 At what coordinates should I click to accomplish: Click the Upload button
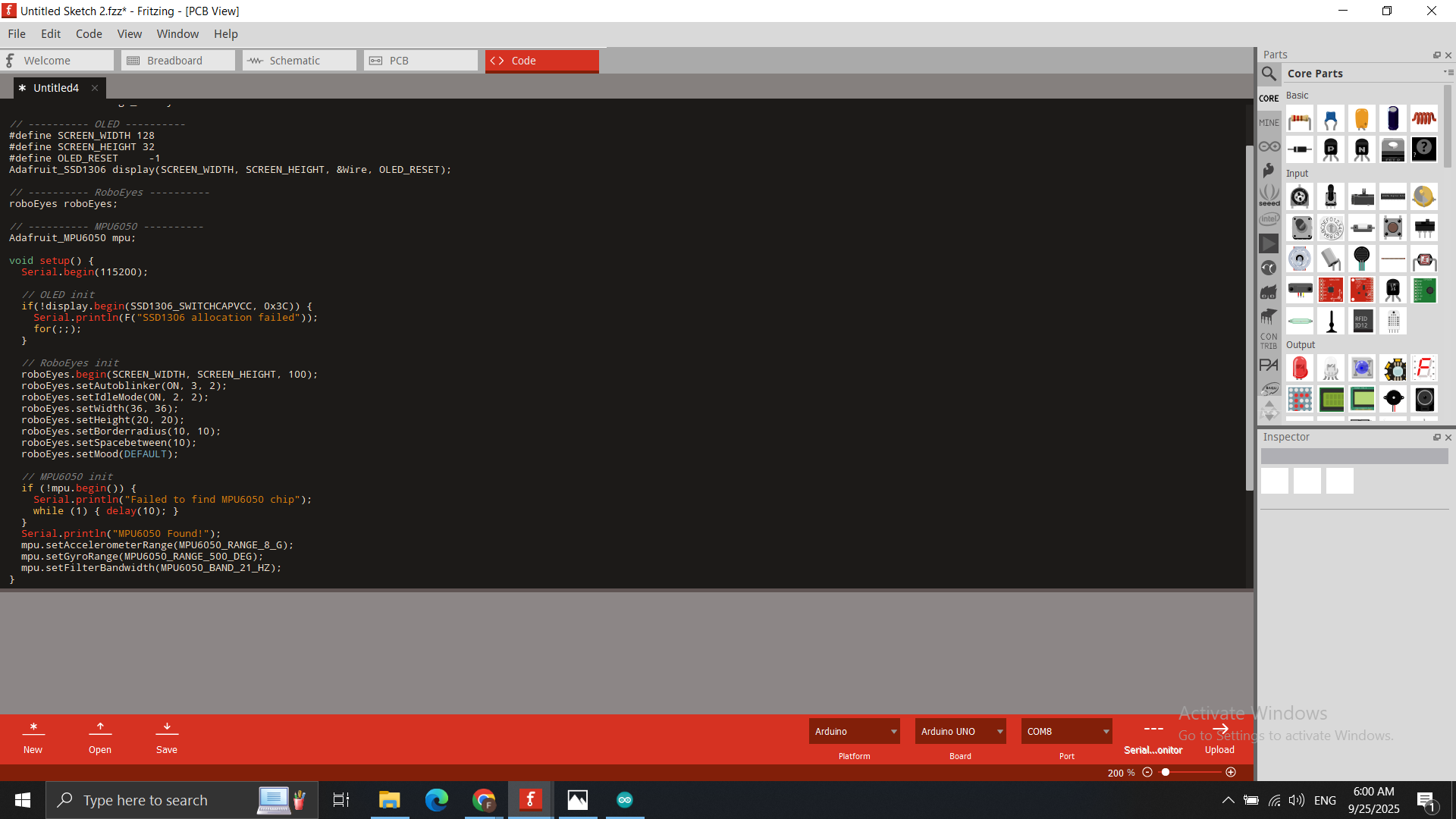click(1219, 737)
